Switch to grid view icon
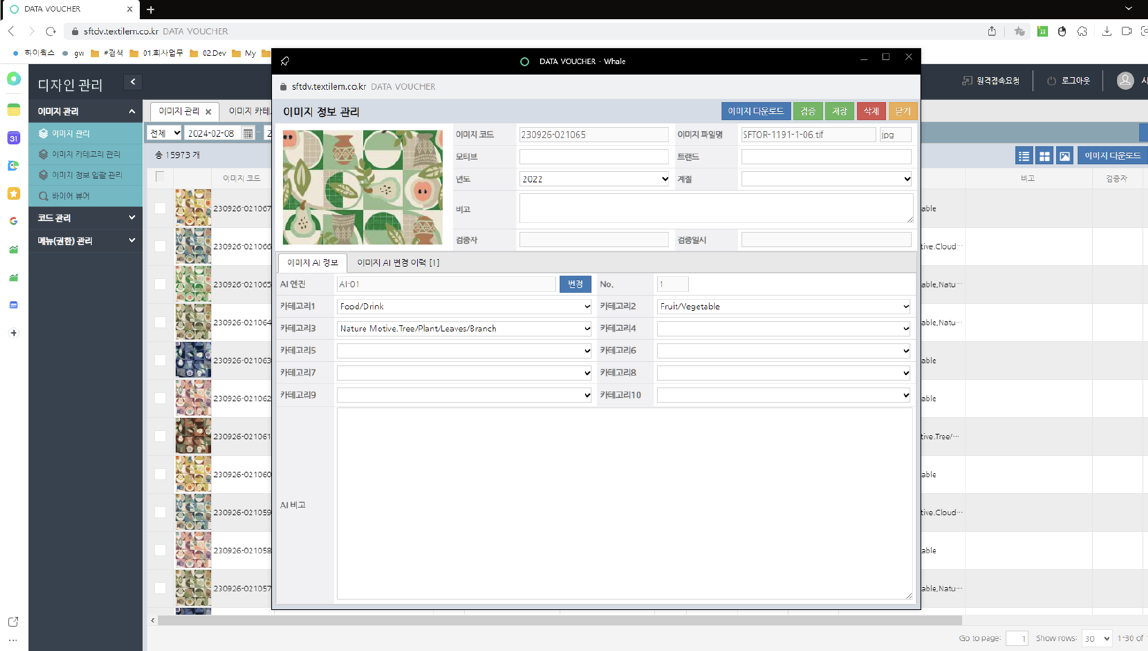This screenshot has width=1148, height=651. coord(1044,156)
